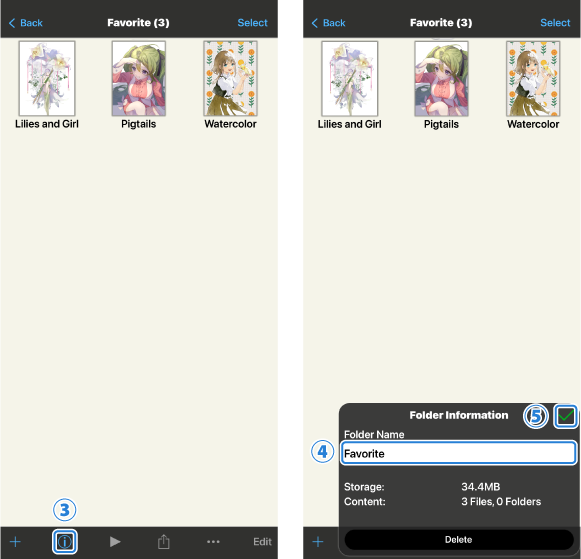Open Lilies and Girl artwork on right
The image size is (581, 559).
tap(350, 79)
